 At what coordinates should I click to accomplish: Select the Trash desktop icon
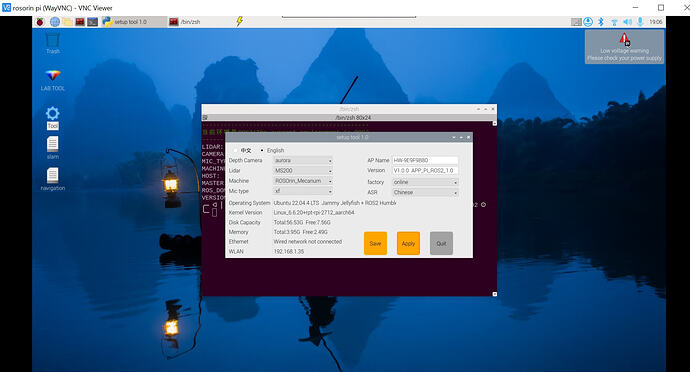pyautogui.click(x=52, y=43)
